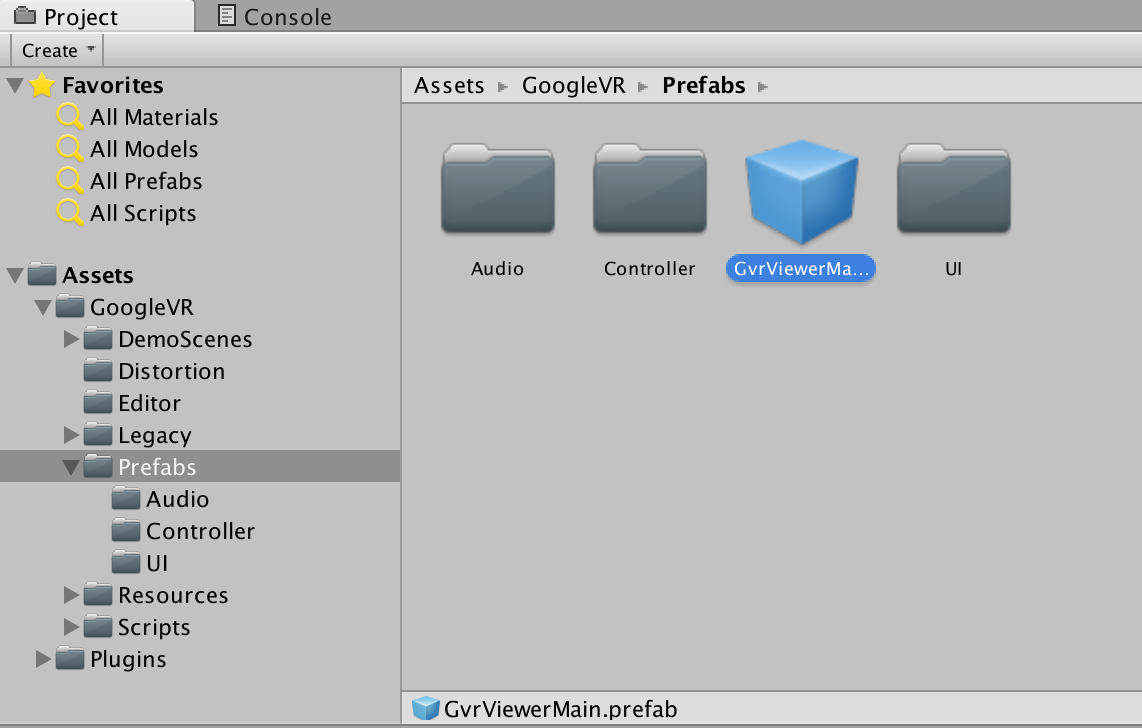
Task: Select the UI subfolder icon in tree
Action: pyautogui.click(x=125, y=562)
